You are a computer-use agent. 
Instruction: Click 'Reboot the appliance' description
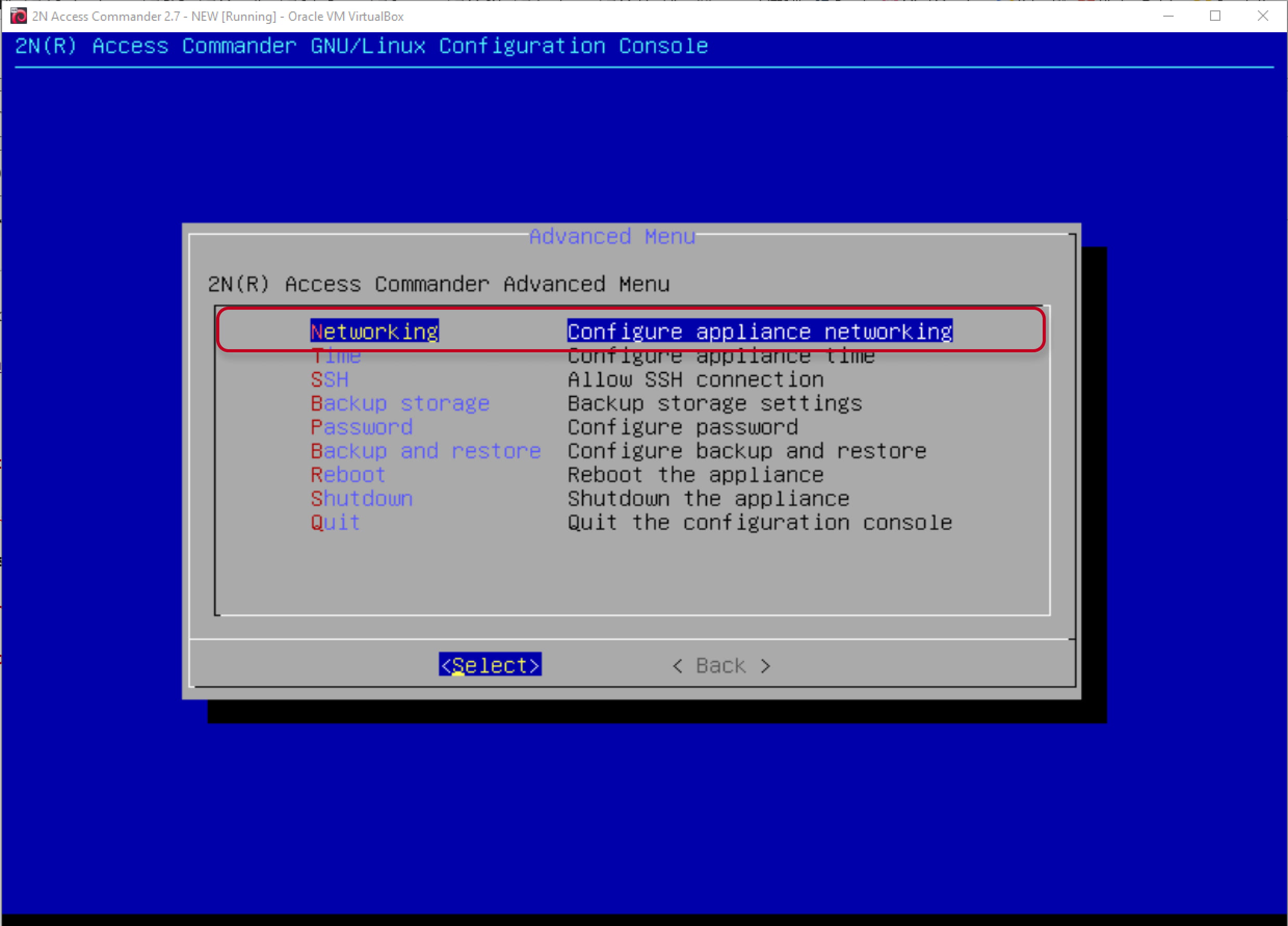695,474
